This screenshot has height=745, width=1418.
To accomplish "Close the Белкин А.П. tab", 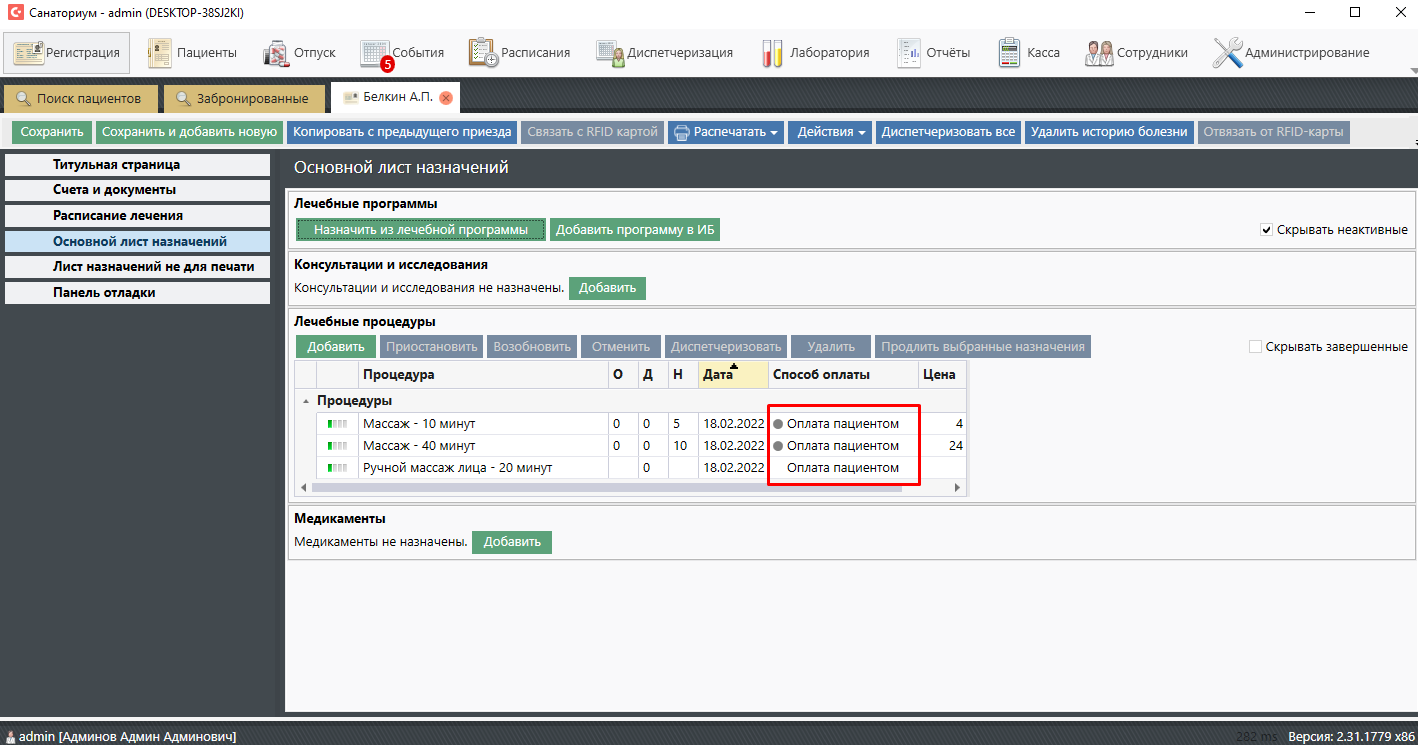I will [446, 98].
